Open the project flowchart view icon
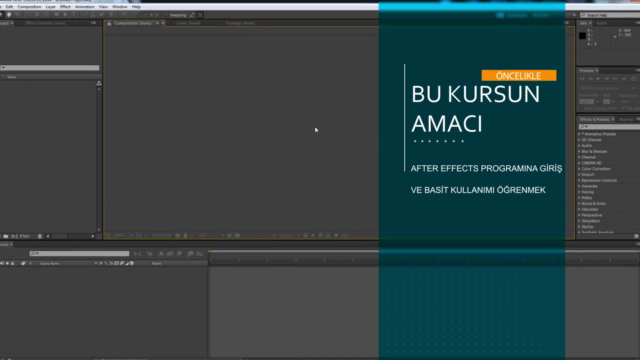Image resolution: width=640 pixels, height=360 pixels. (99, 83)
